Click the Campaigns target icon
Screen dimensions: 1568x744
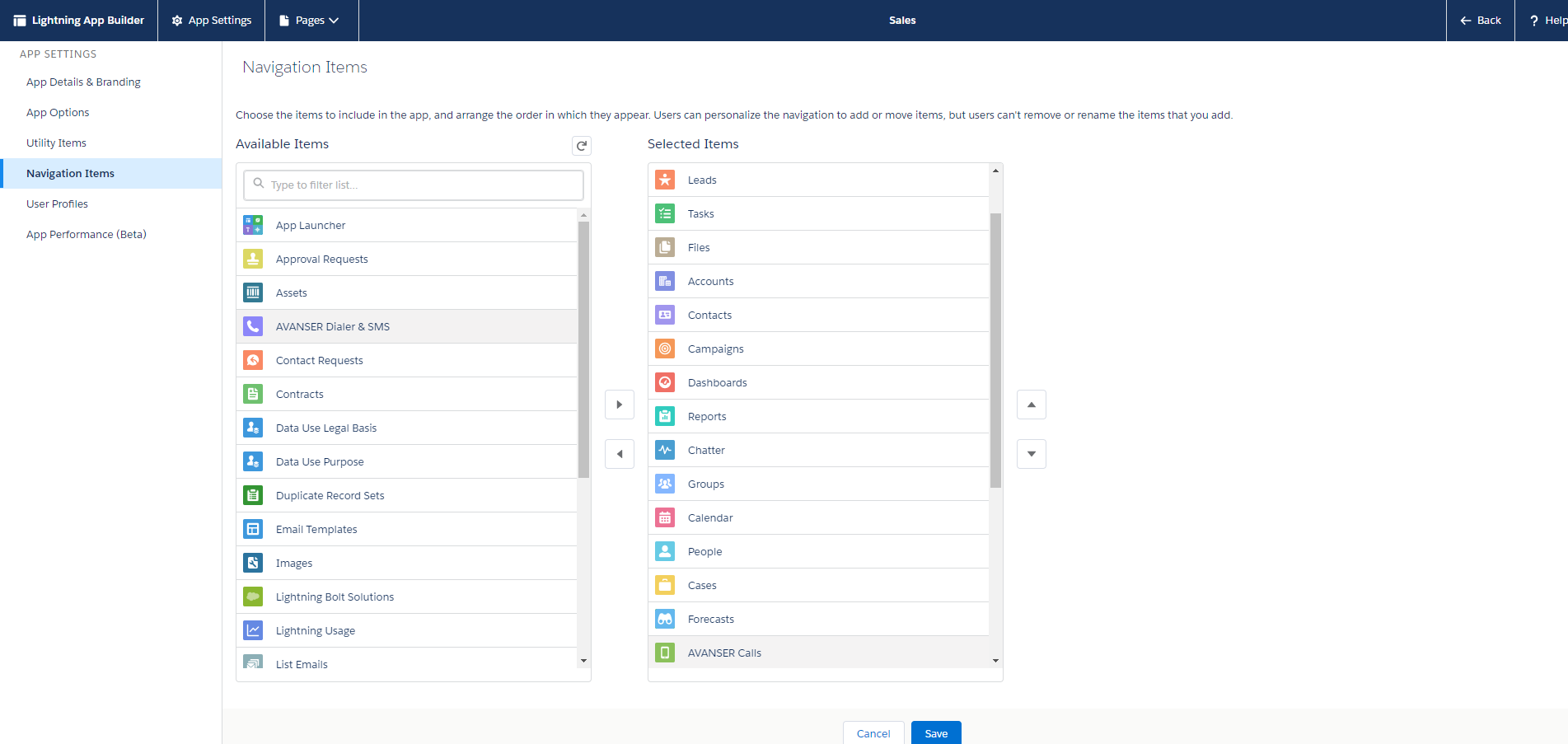[x=665, y=349]
